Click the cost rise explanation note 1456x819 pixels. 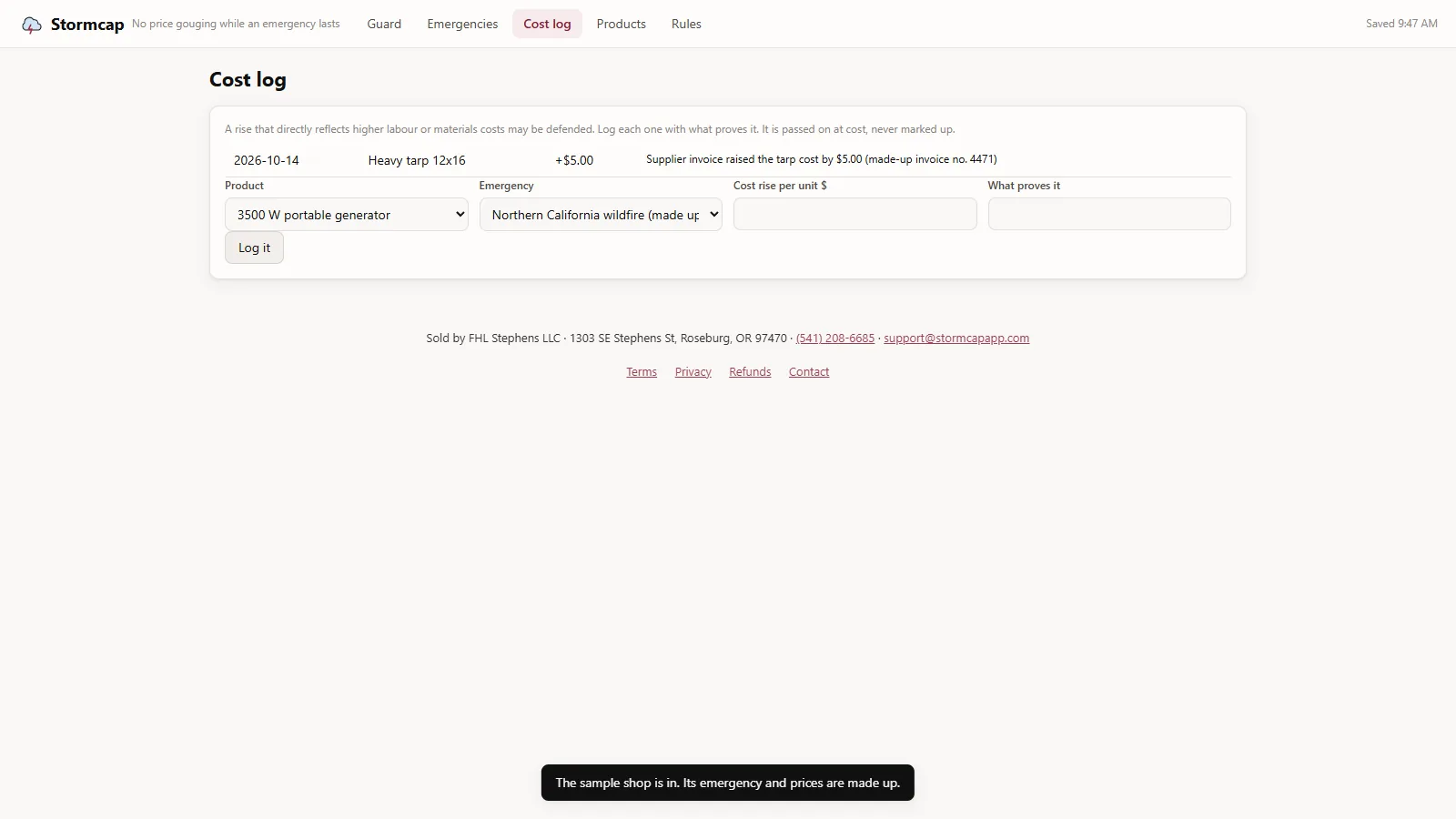(x=590, y=129)
